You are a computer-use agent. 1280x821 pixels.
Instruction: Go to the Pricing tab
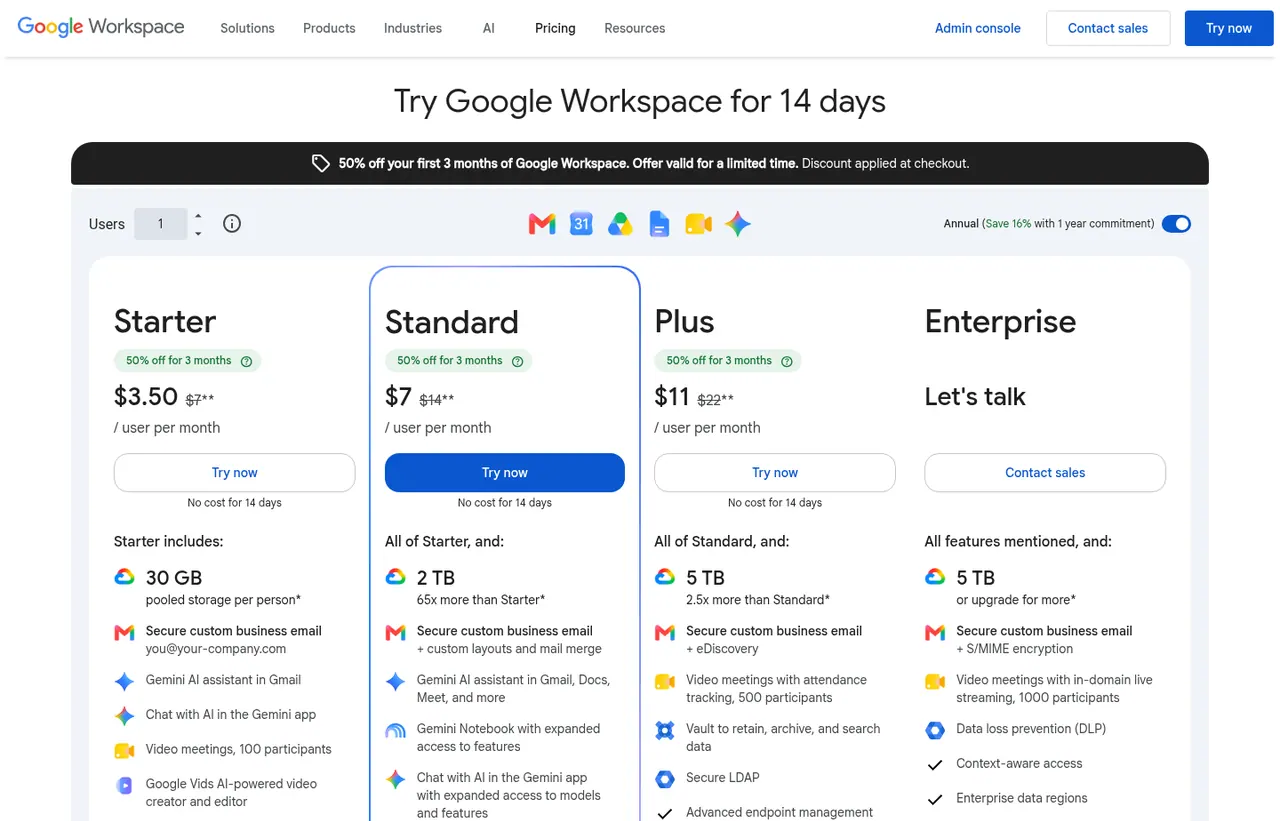(x=555, y=28)
